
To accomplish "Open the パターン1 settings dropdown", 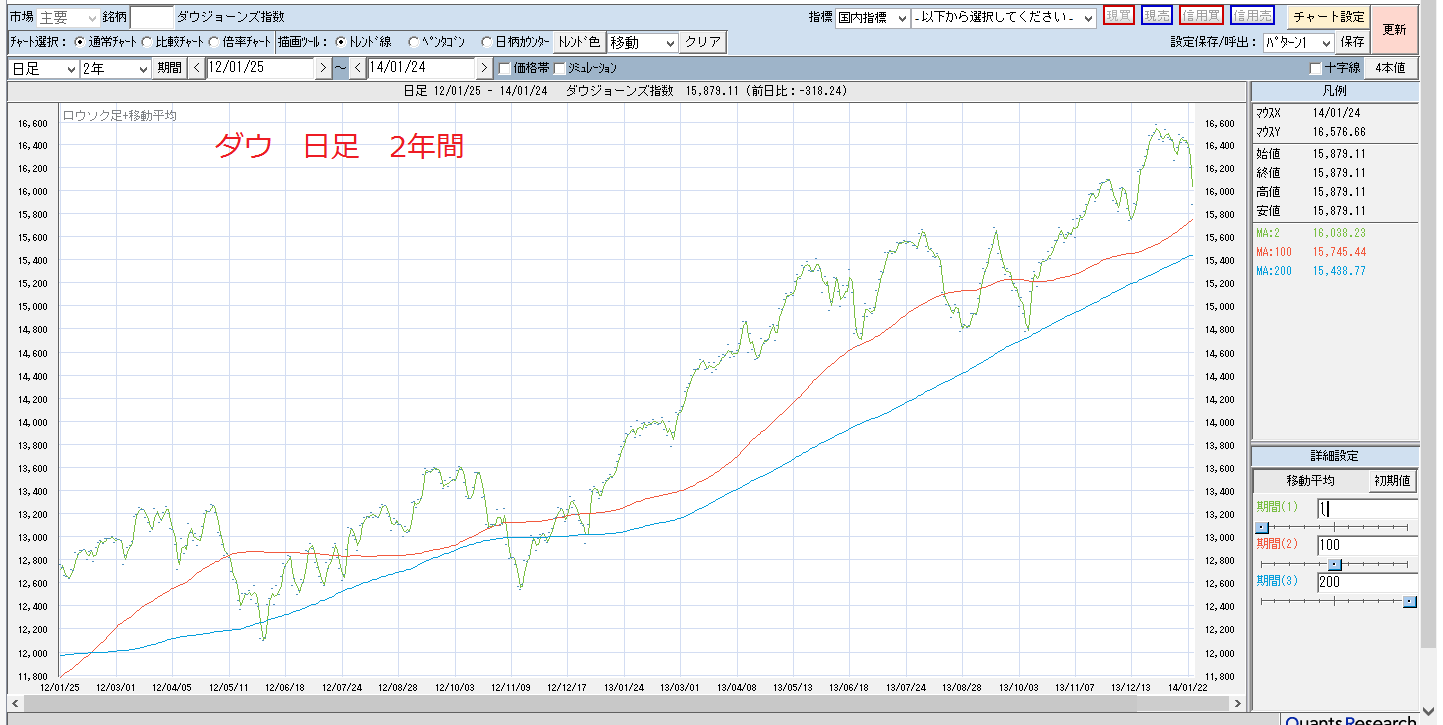I will click(x=1299, y=43).
